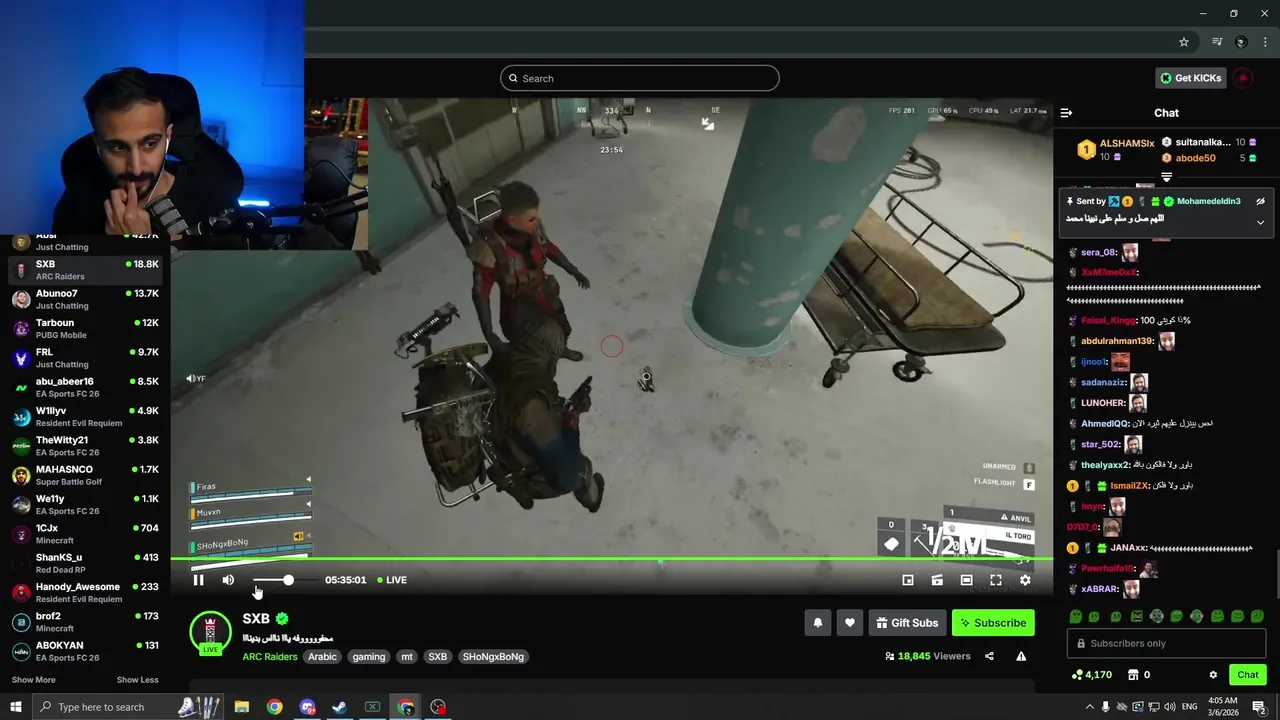Follow SXB with the heart button
This screenshot has width=1280, height=720.
tap(849, 623)
